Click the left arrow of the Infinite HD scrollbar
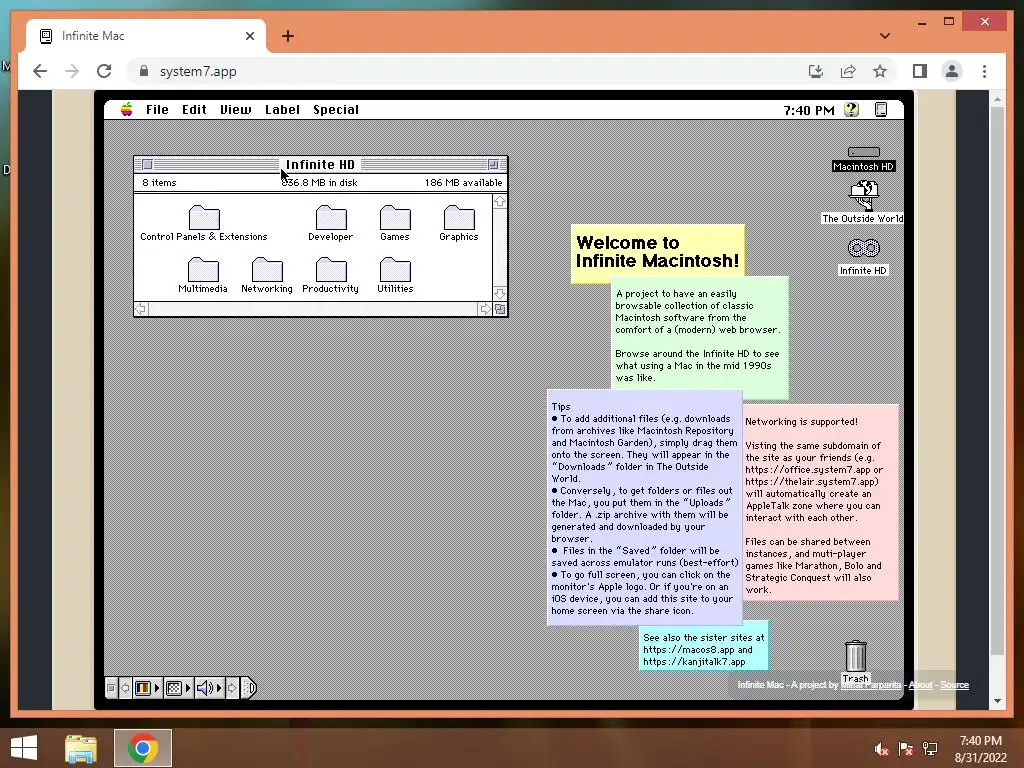The height and width of the screenshot is (768, 1024). [141, 309]
